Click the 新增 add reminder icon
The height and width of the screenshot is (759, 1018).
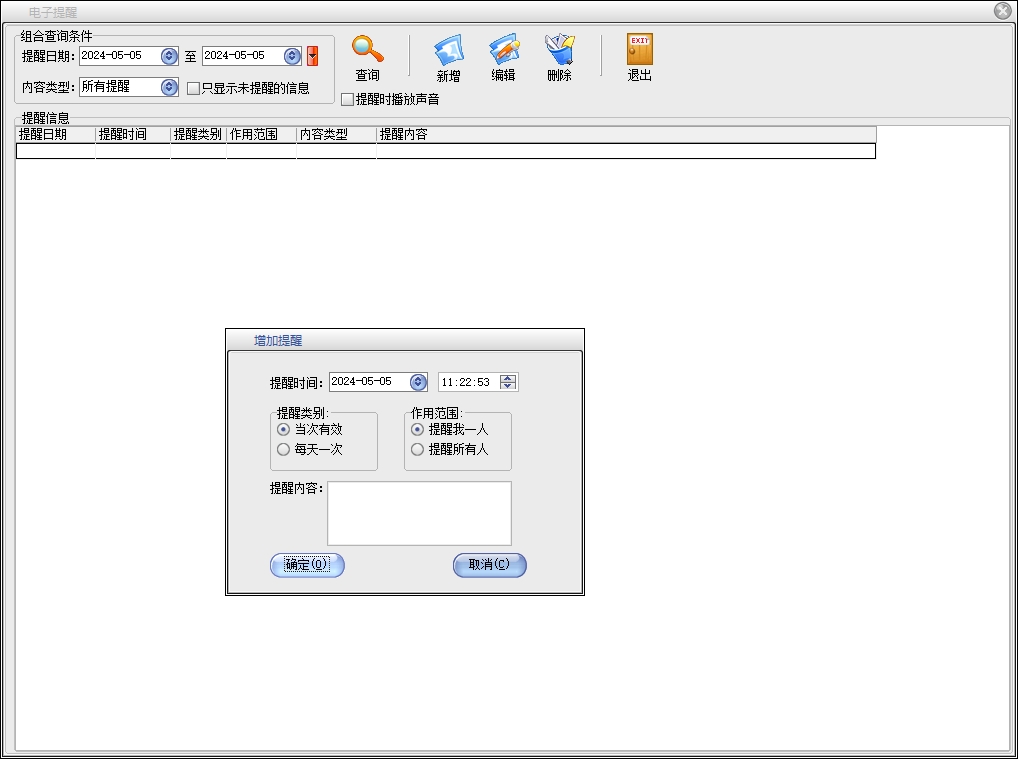[x=448, y=49]
